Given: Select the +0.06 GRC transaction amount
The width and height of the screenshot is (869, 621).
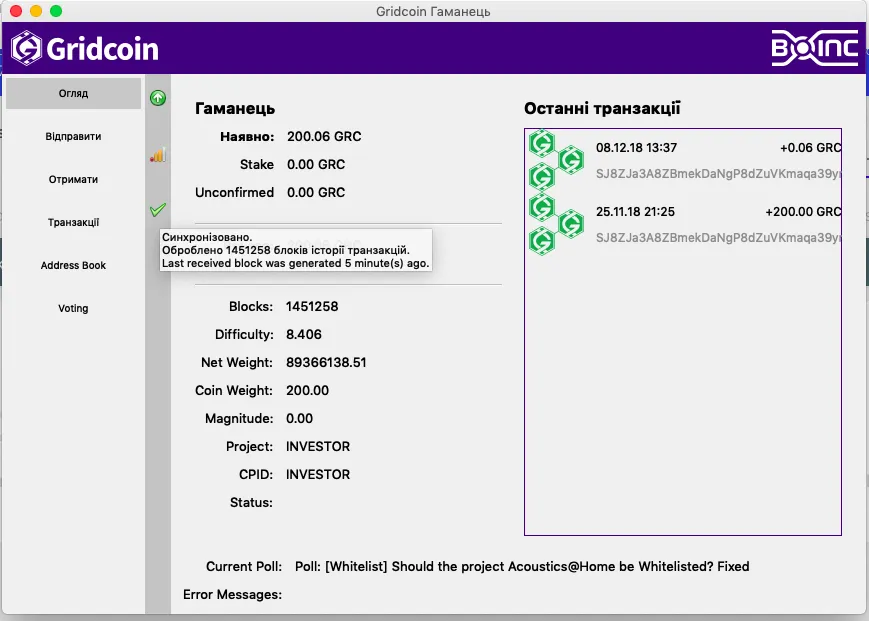Looking at the screenshot, I should [810, 148].
